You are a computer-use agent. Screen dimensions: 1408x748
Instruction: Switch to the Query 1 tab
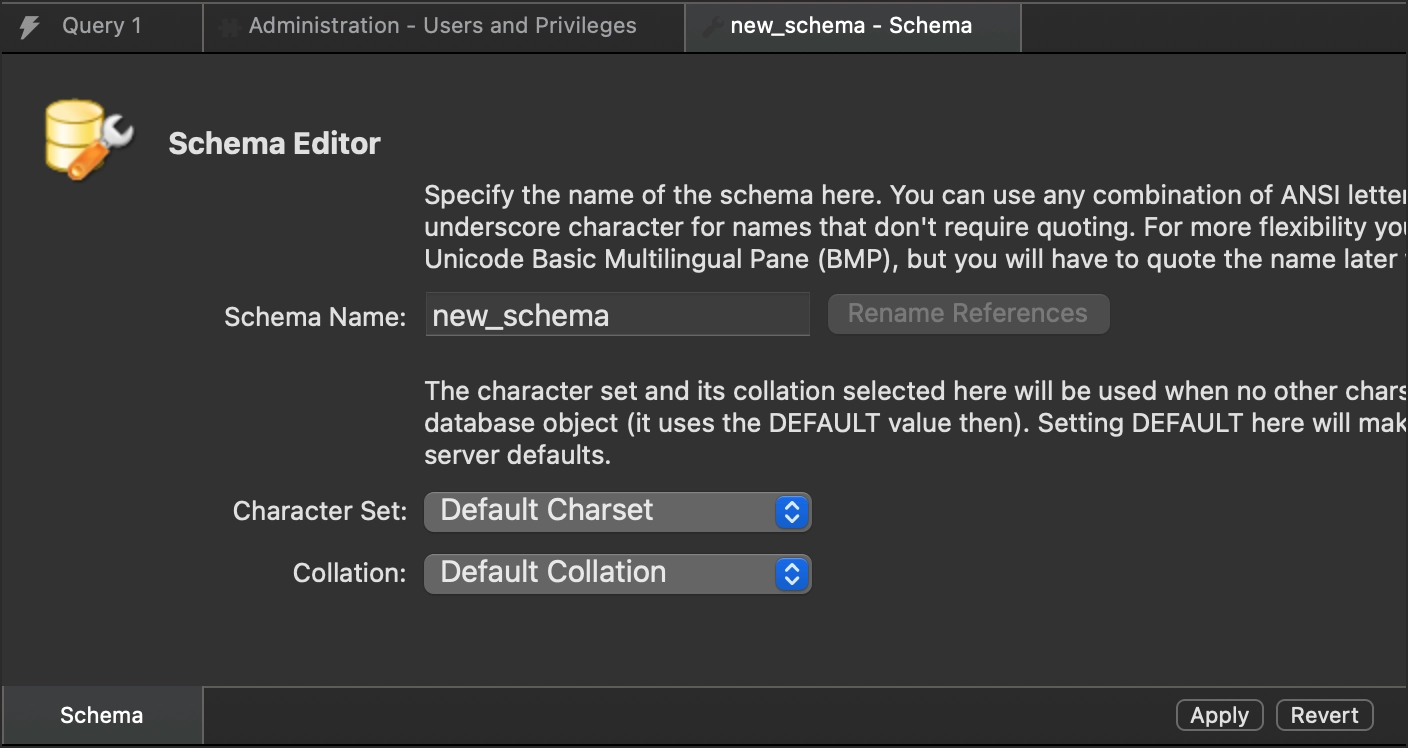pyautogui.click(x=101, y=26)
